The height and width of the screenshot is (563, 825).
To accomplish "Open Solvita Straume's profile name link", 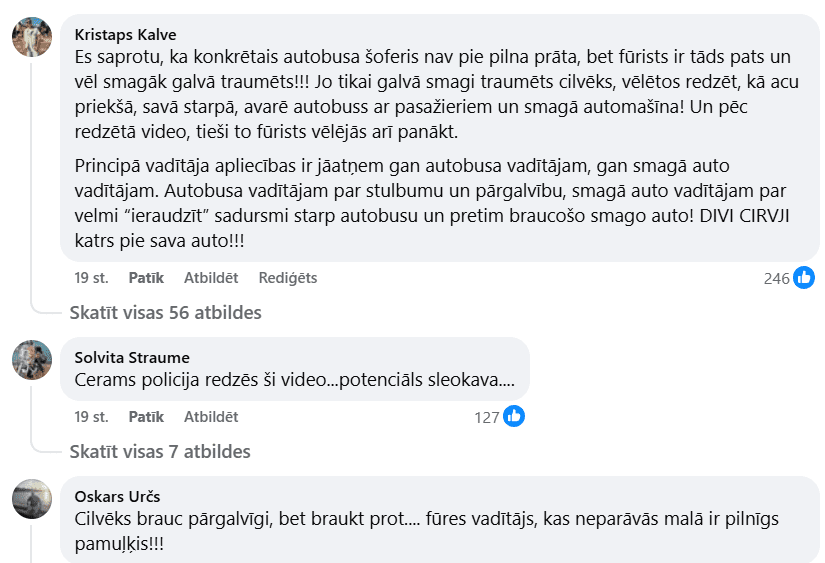I will 132,357.
